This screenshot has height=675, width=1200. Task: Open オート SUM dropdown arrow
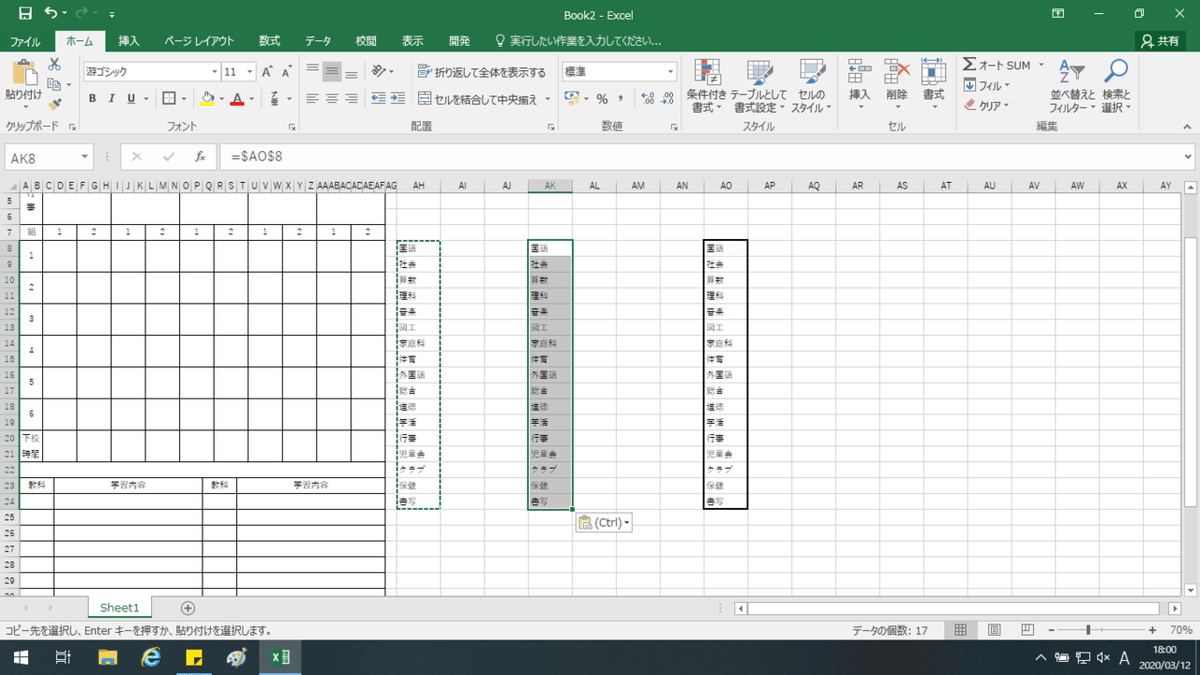[x=1041, y=65]
